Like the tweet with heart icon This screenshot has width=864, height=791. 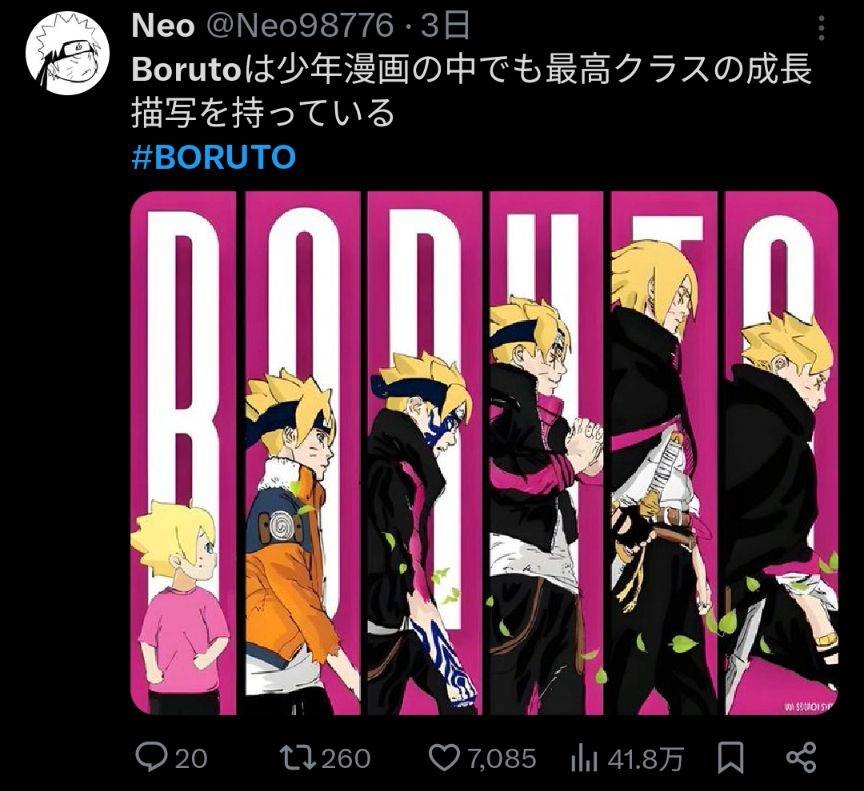pyautogui.click(x=444, y=758)
